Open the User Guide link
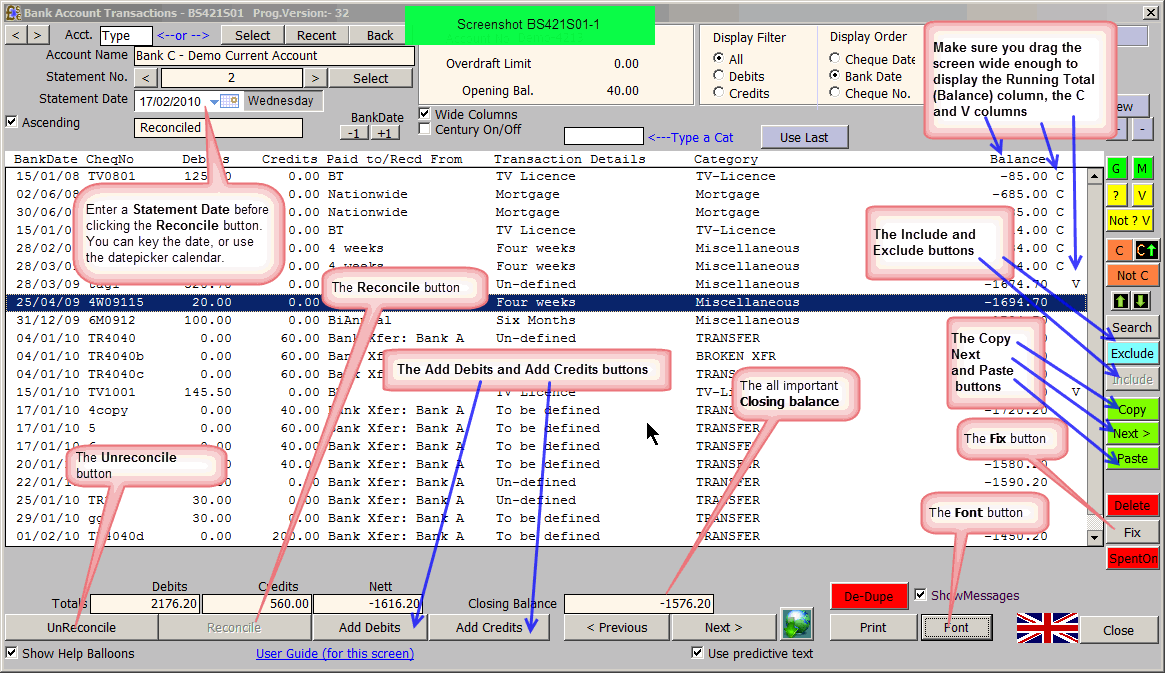Screen dimensions: 1165x673 (x=334, y=653)
